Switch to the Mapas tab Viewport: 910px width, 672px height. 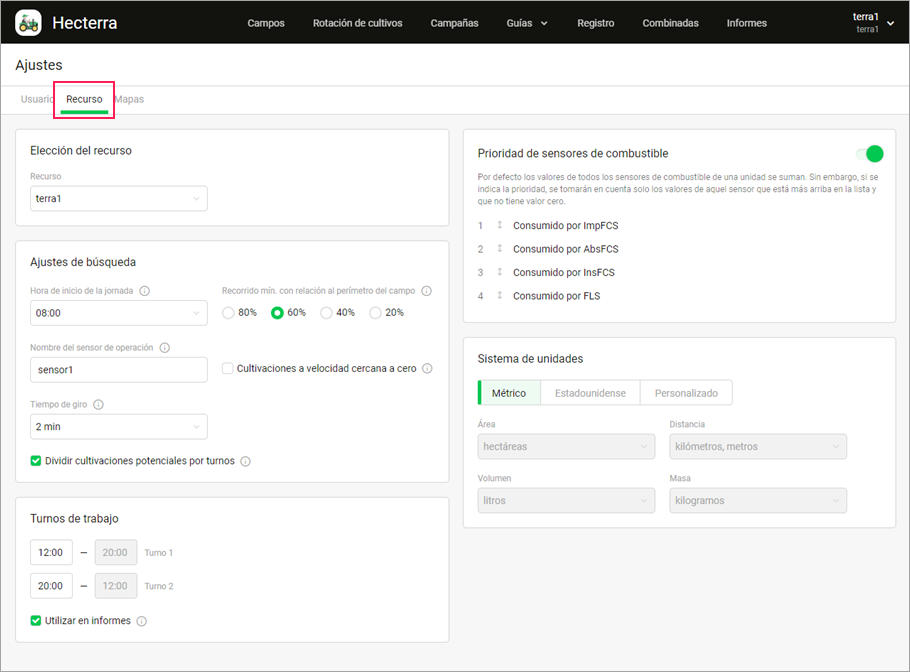pos(130,100)
